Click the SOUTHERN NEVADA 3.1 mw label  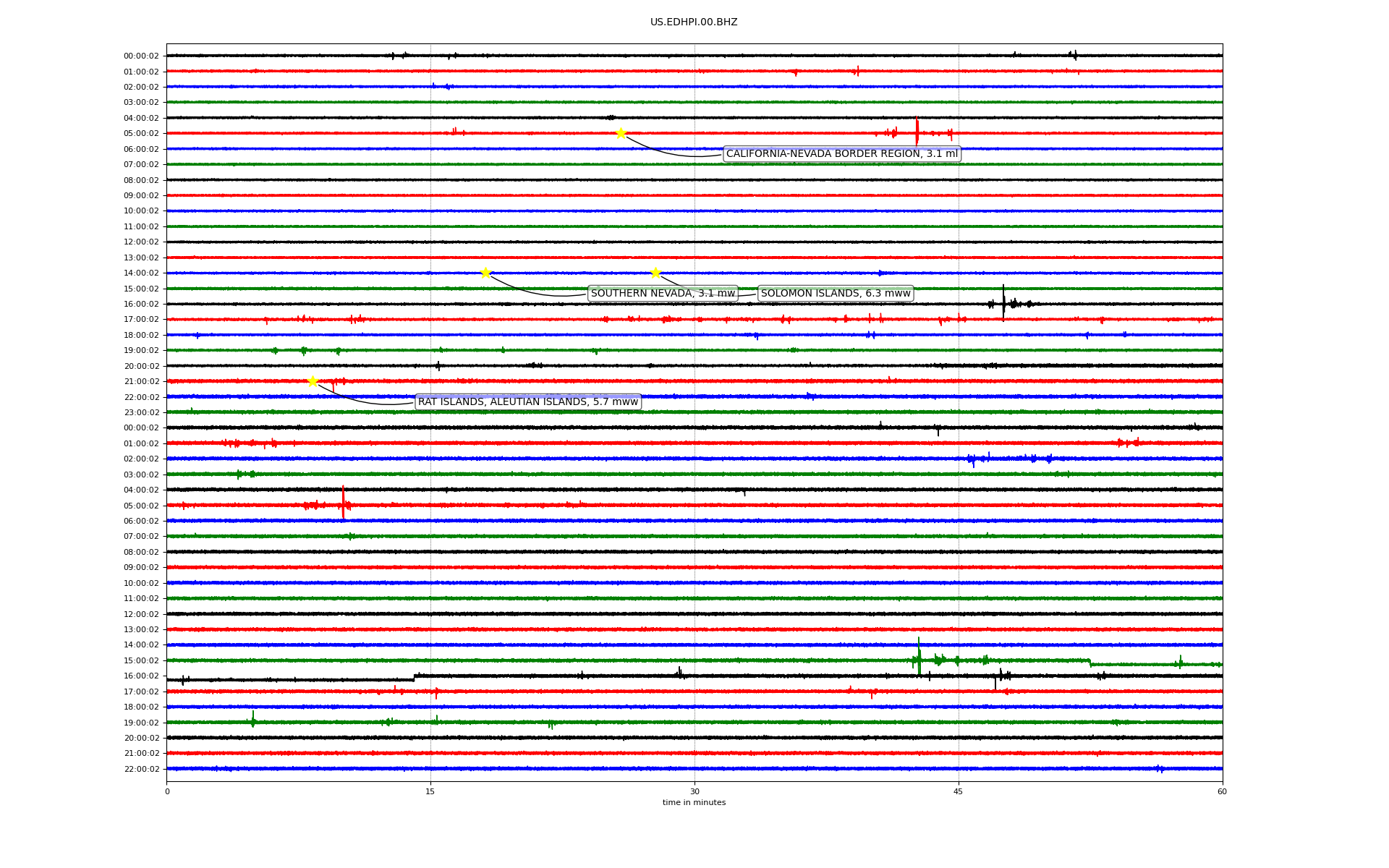[663, 293]
